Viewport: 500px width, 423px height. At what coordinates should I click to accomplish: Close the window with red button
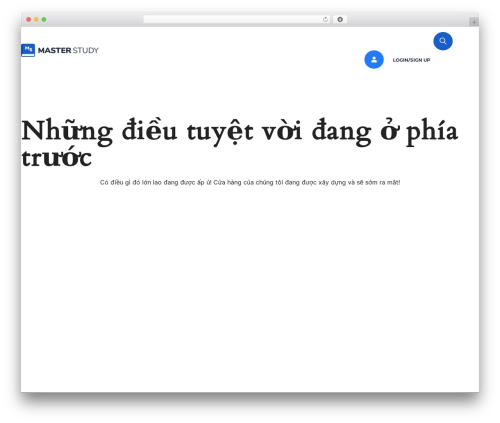[x=29, y=20]
